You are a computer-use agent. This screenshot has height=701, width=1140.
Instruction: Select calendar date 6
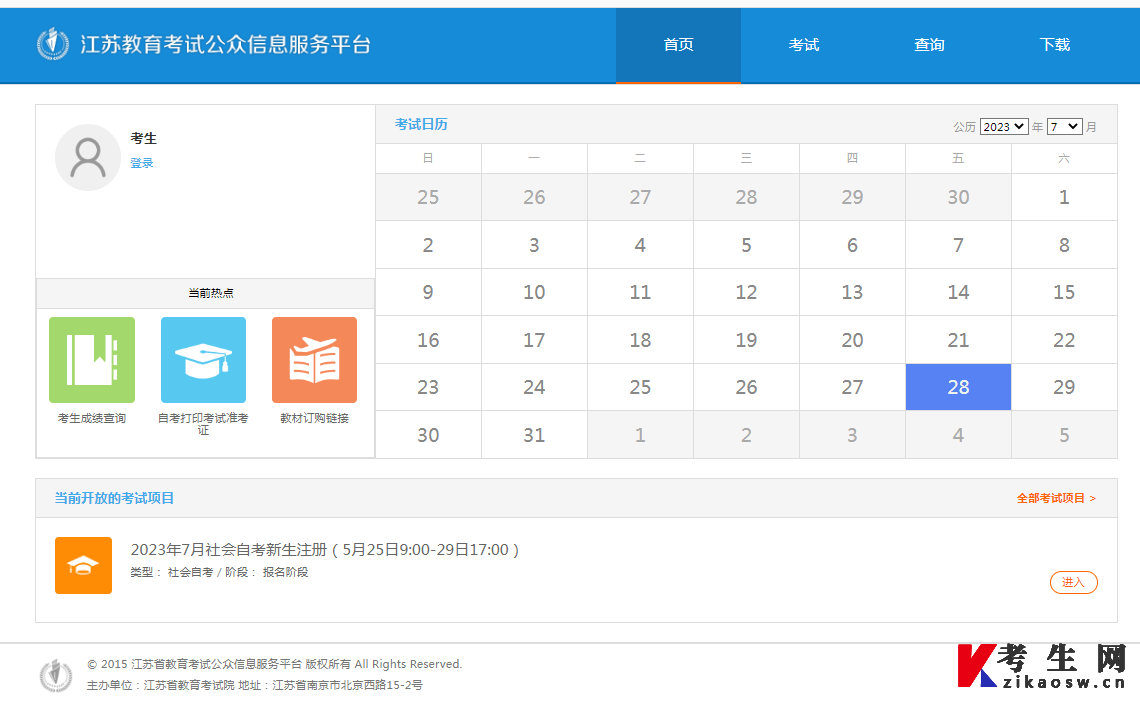coord(852,245)
